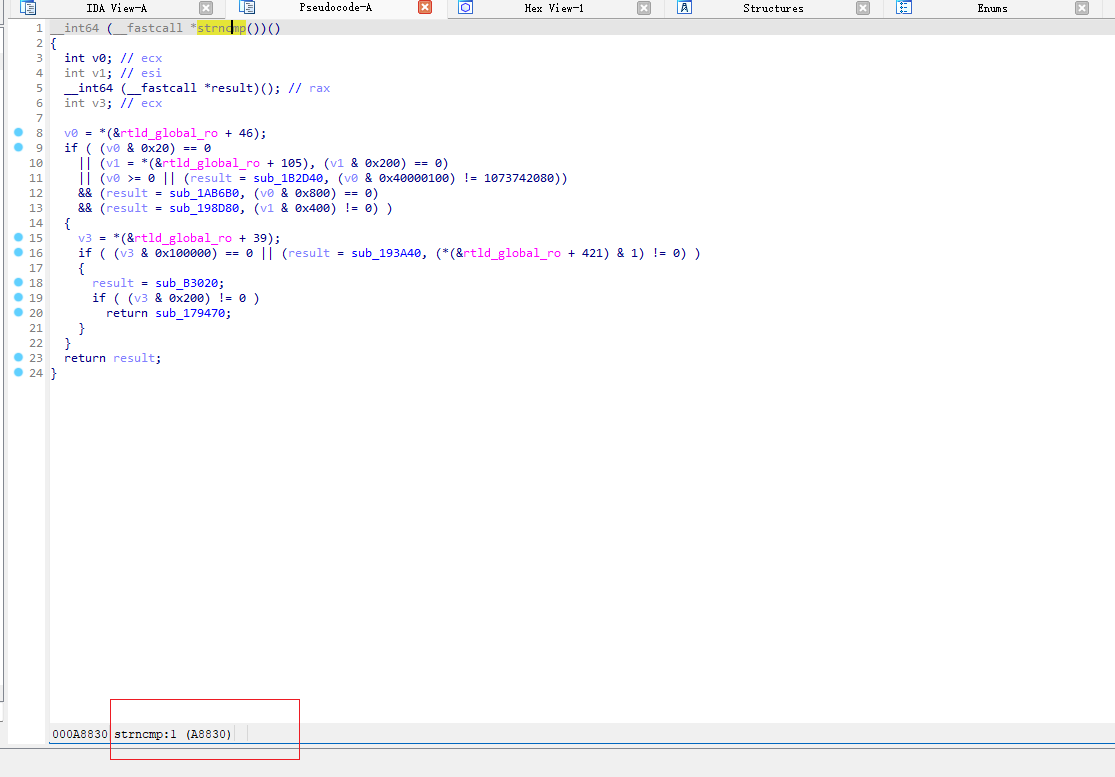Switch to the IDA View-A tab

[x=116, y=8]
